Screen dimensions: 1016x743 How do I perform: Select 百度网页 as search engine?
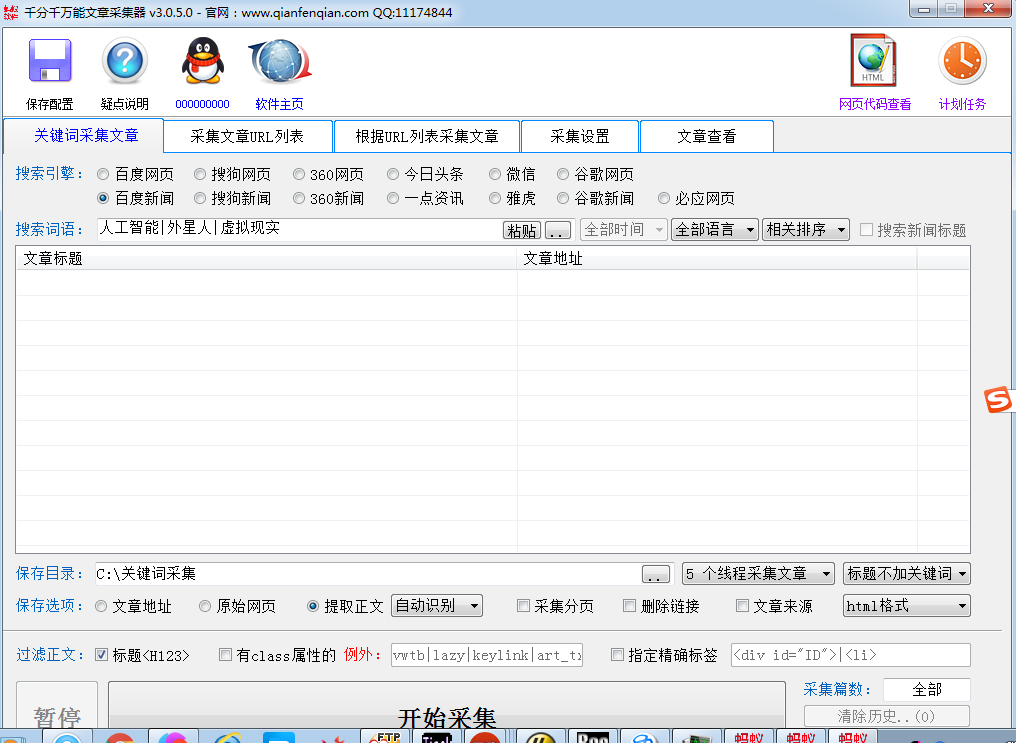coord(102,174)
